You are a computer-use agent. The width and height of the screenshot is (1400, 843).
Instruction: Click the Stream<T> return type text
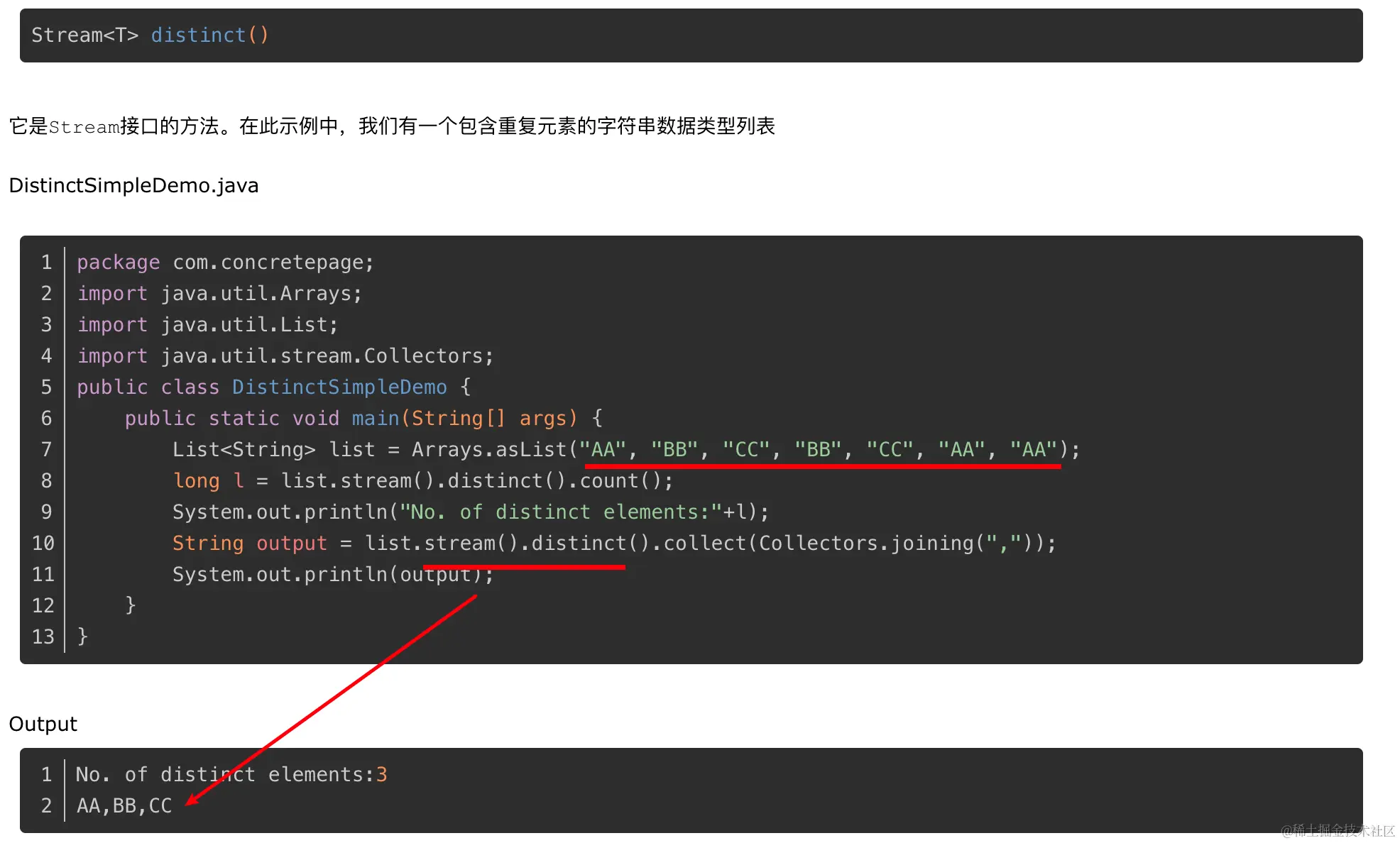pos(84,35)
